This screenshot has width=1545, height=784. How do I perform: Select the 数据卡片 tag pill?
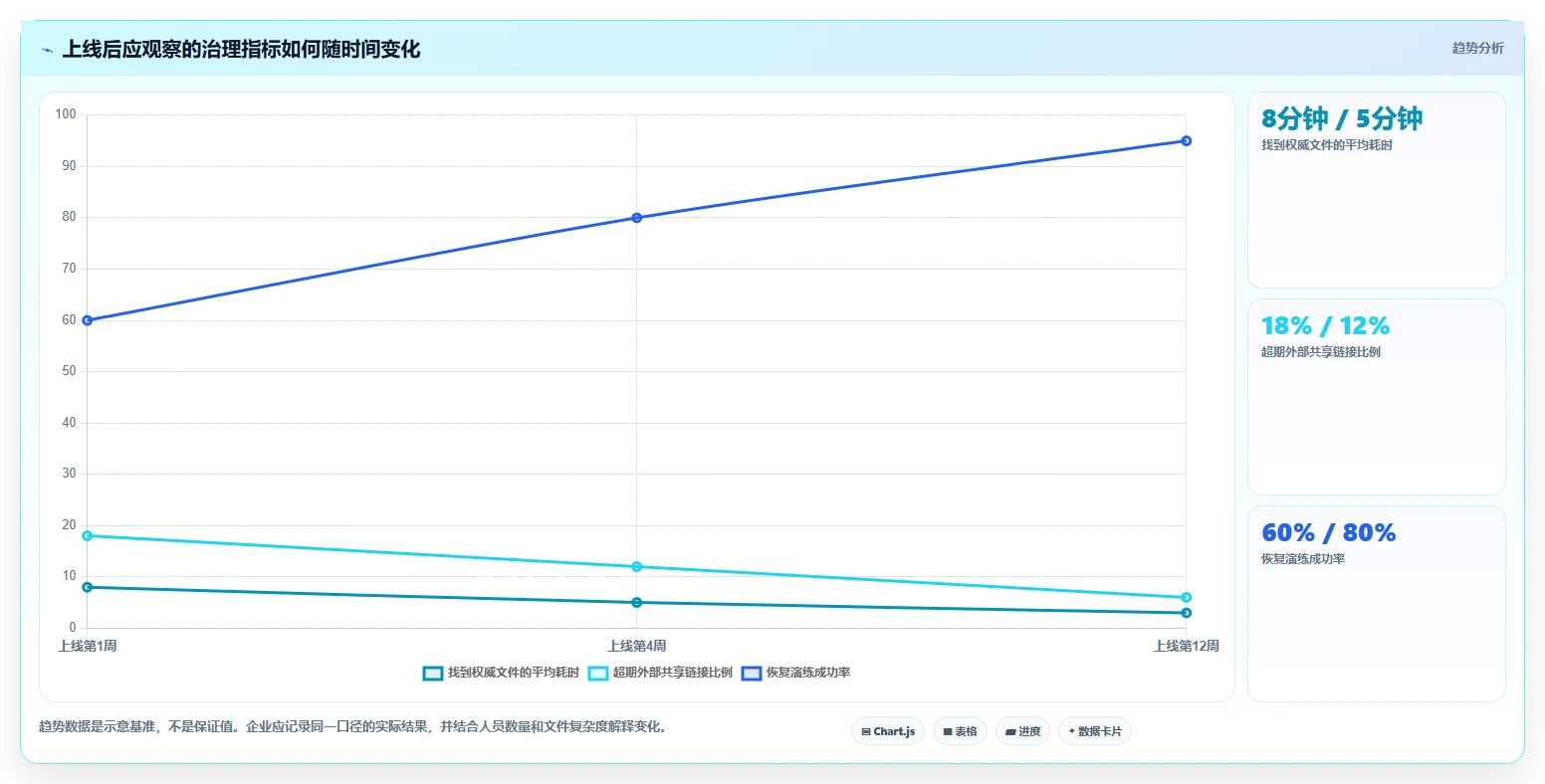point(1095,731)
